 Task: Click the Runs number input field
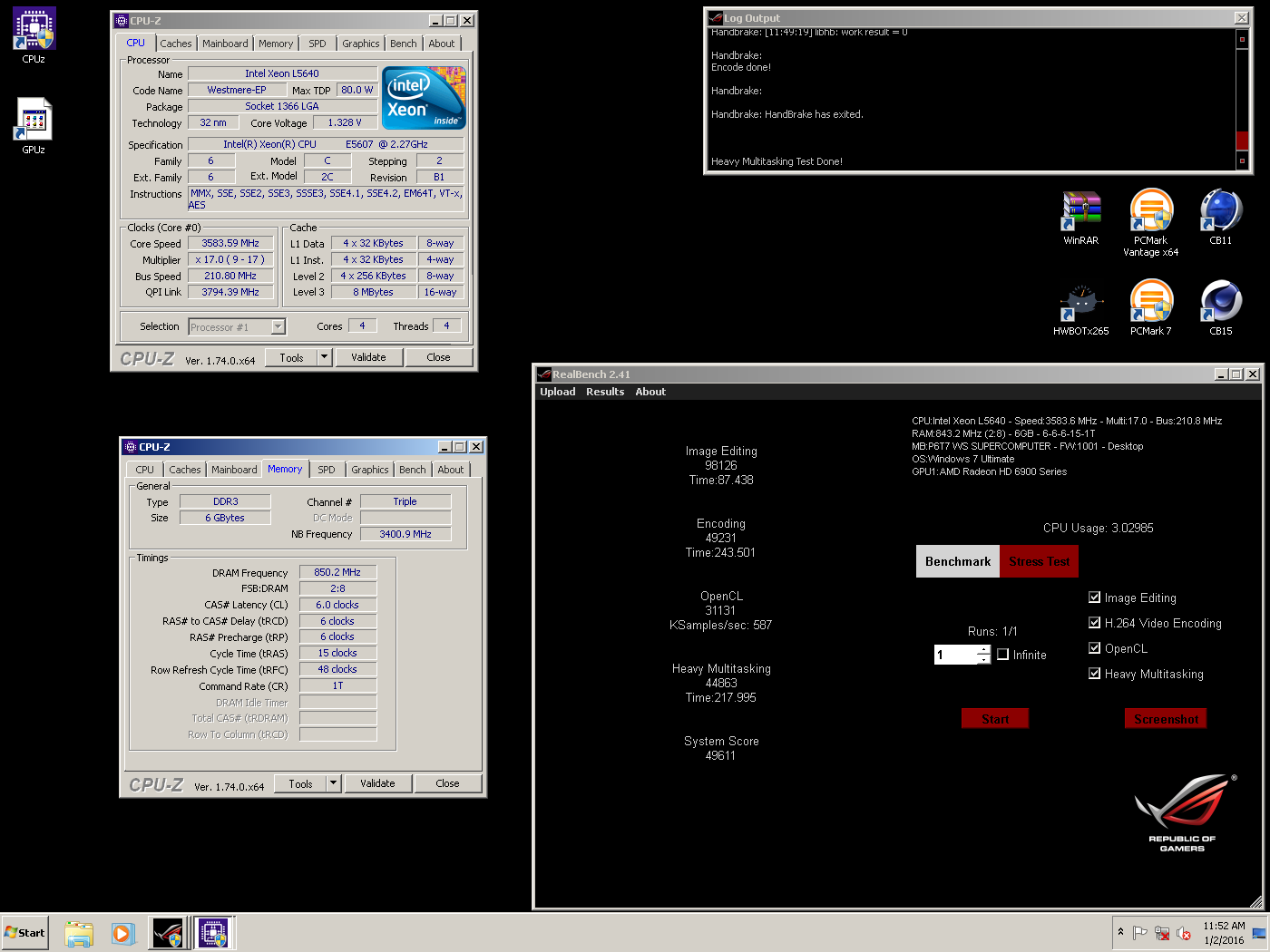click(955, 655)
